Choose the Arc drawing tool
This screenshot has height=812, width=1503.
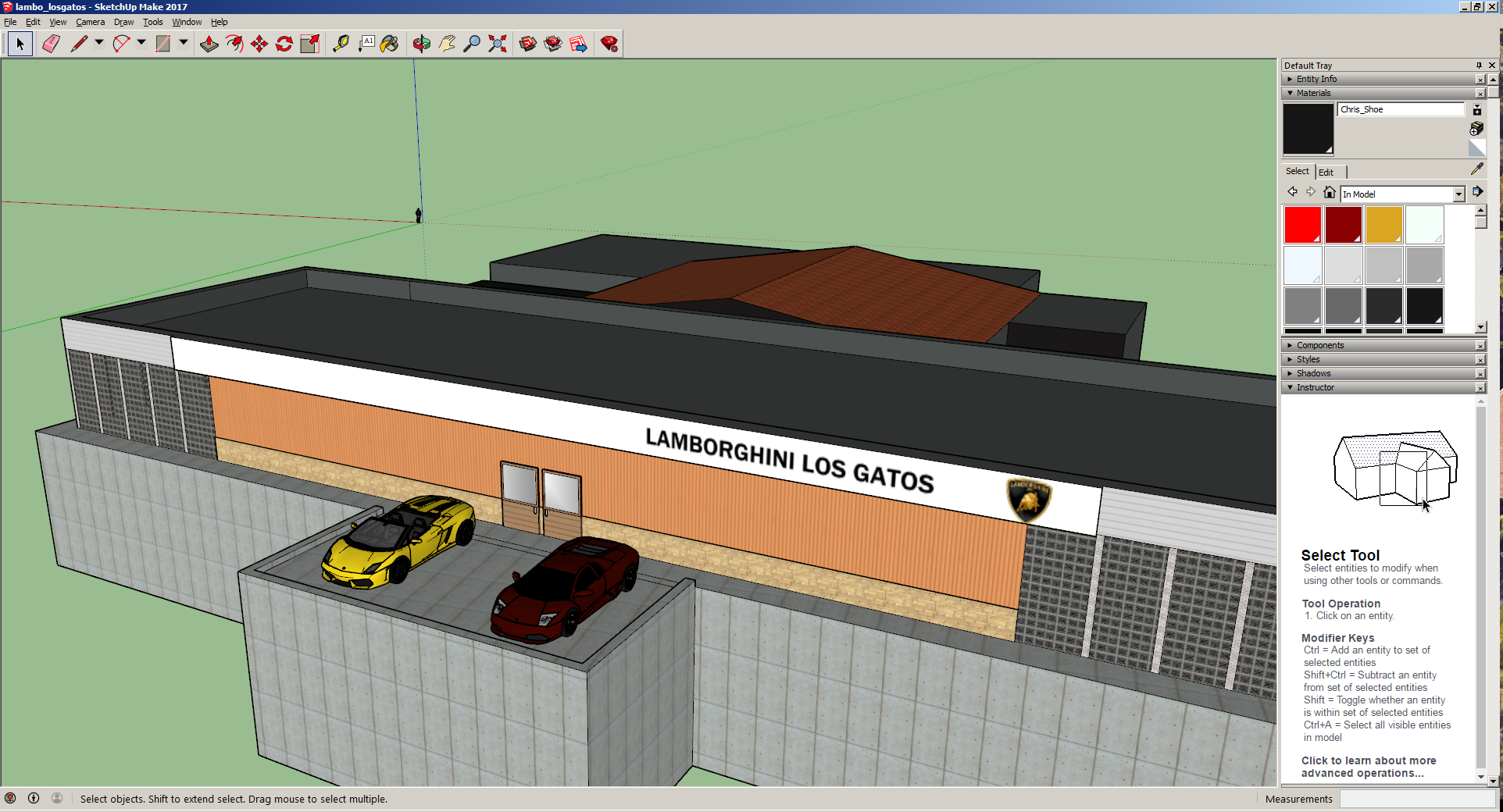[x=121, y=44]
